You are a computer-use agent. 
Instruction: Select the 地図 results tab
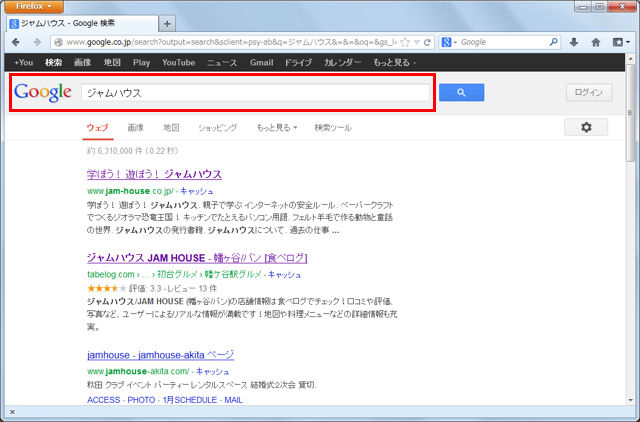pos(171,128)
